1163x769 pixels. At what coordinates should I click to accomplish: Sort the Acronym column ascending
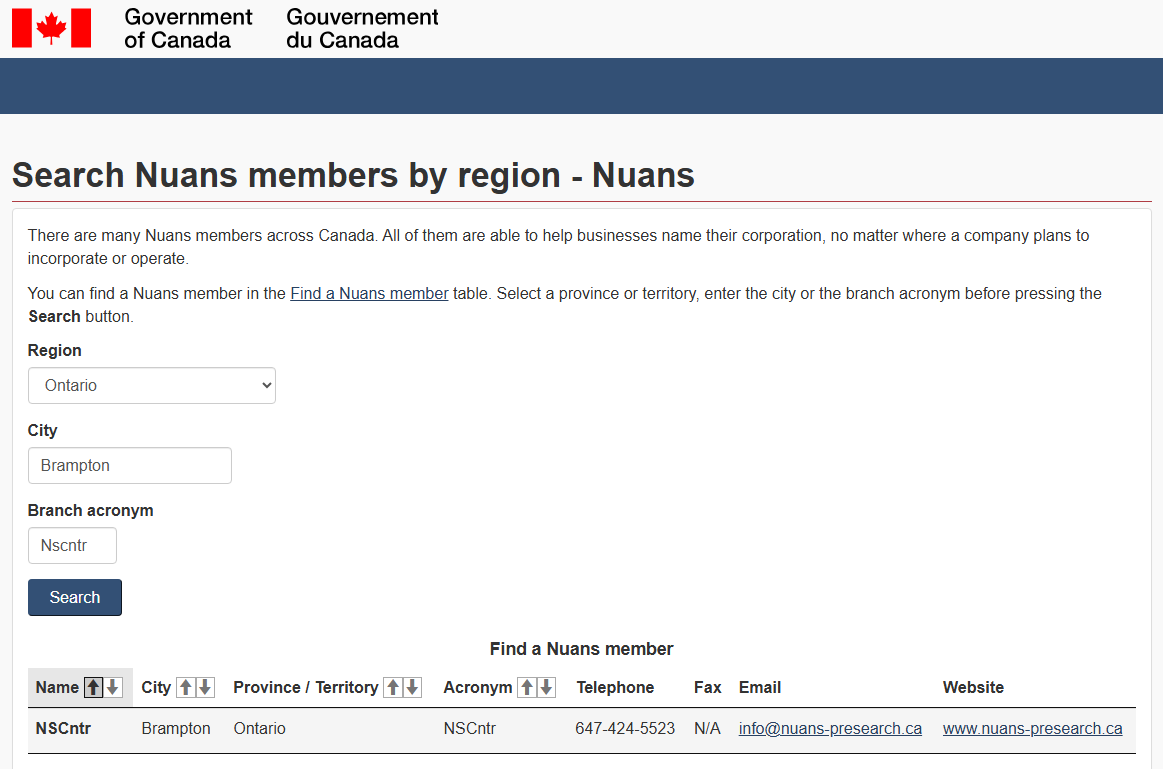coord(526,688)
